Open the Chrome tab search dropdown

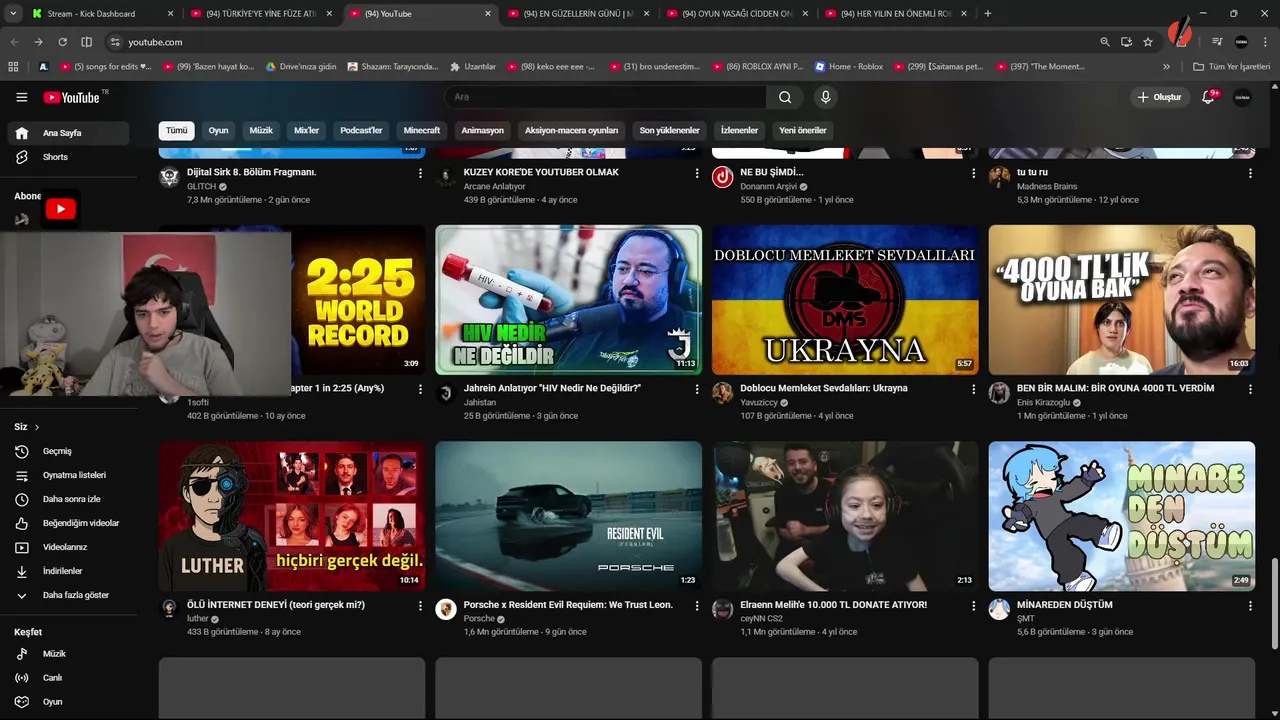coord(13,13)
